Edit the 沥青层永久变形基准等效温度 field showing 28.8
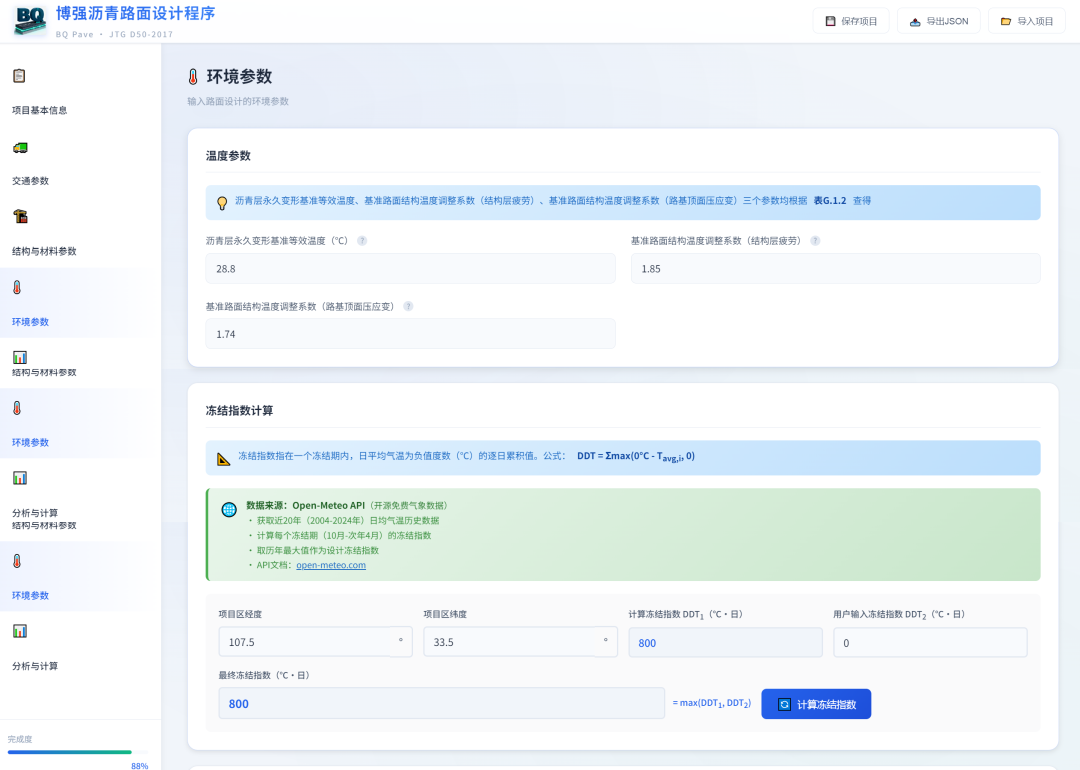The width and height of the screenshot is (1080, 770). click(411, 269)
